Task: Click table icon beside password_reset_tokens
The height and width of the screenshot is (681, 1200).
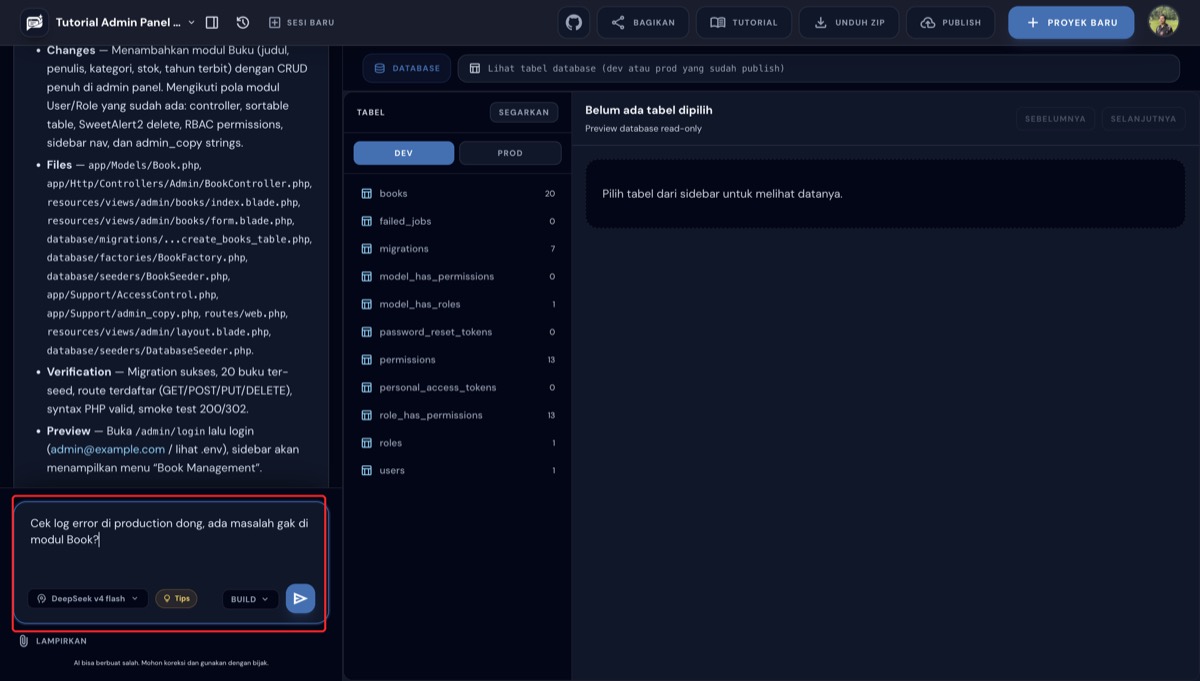Action: coord(366,332)
